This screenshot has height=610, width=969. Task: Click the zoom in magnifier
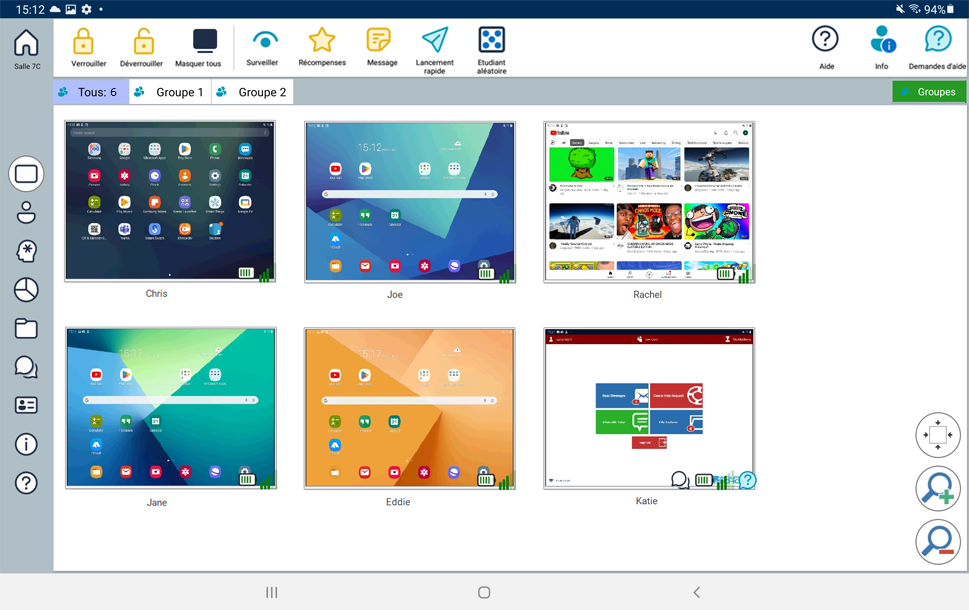click(937, 488)
